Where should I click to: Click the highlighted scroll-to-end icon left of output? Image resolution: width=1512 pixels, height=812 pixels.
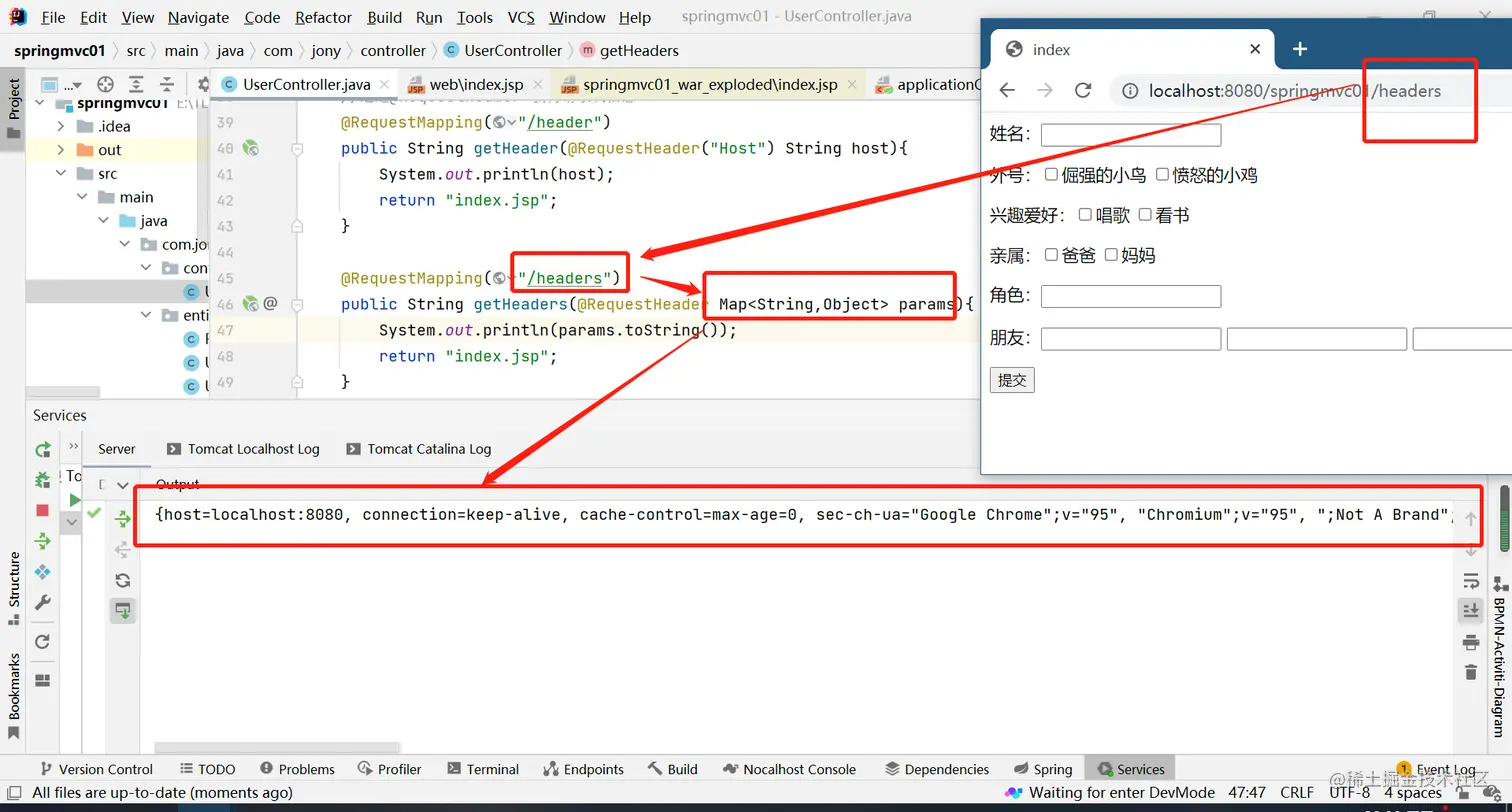click(x=123, y=611)
